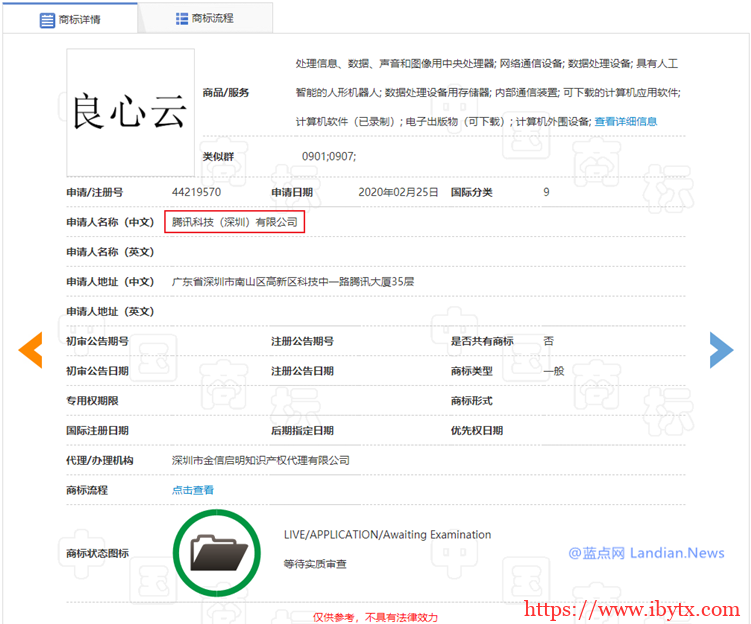Click the green folder status icon
The width and height of the screenshot is (751, 624).
217,553
